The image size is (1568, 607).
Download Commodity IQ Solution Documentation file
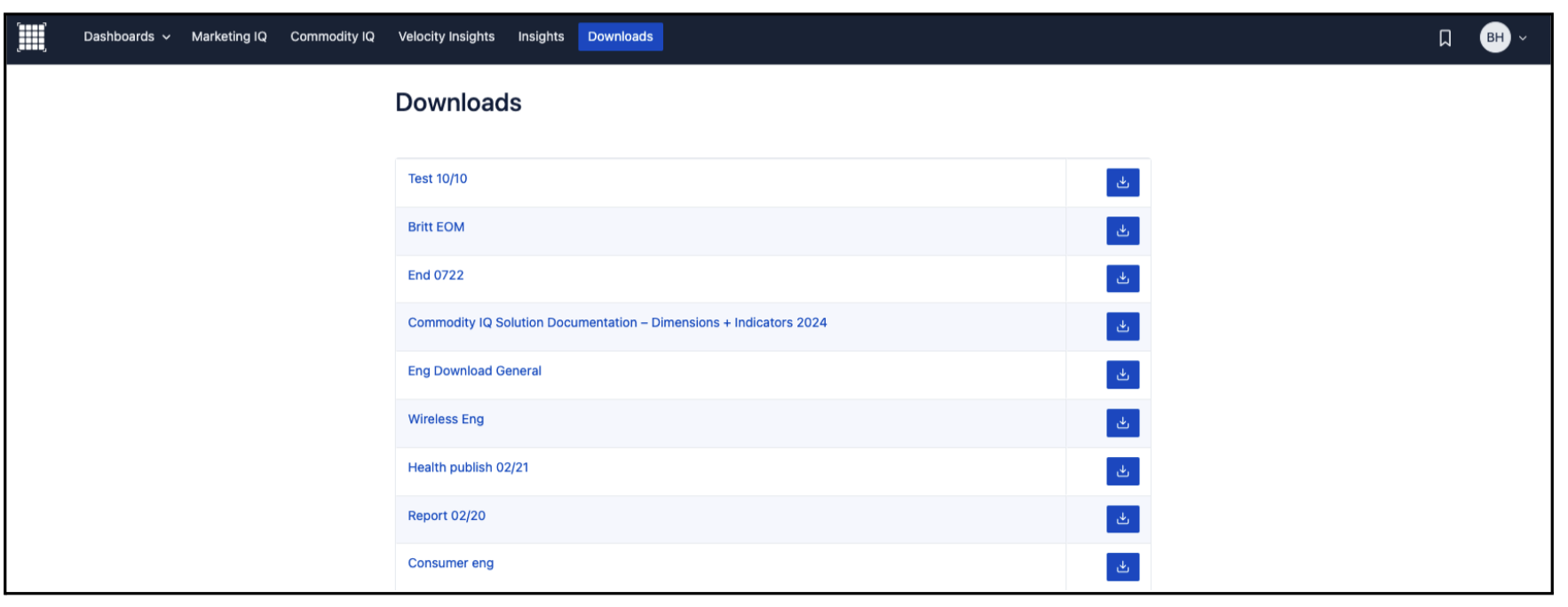1122,327
